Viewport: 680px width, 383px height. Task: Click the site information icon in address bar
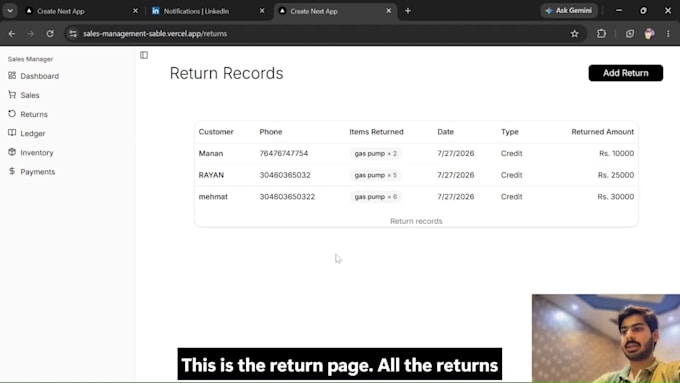pyautogui.click(x=73, y=33)
